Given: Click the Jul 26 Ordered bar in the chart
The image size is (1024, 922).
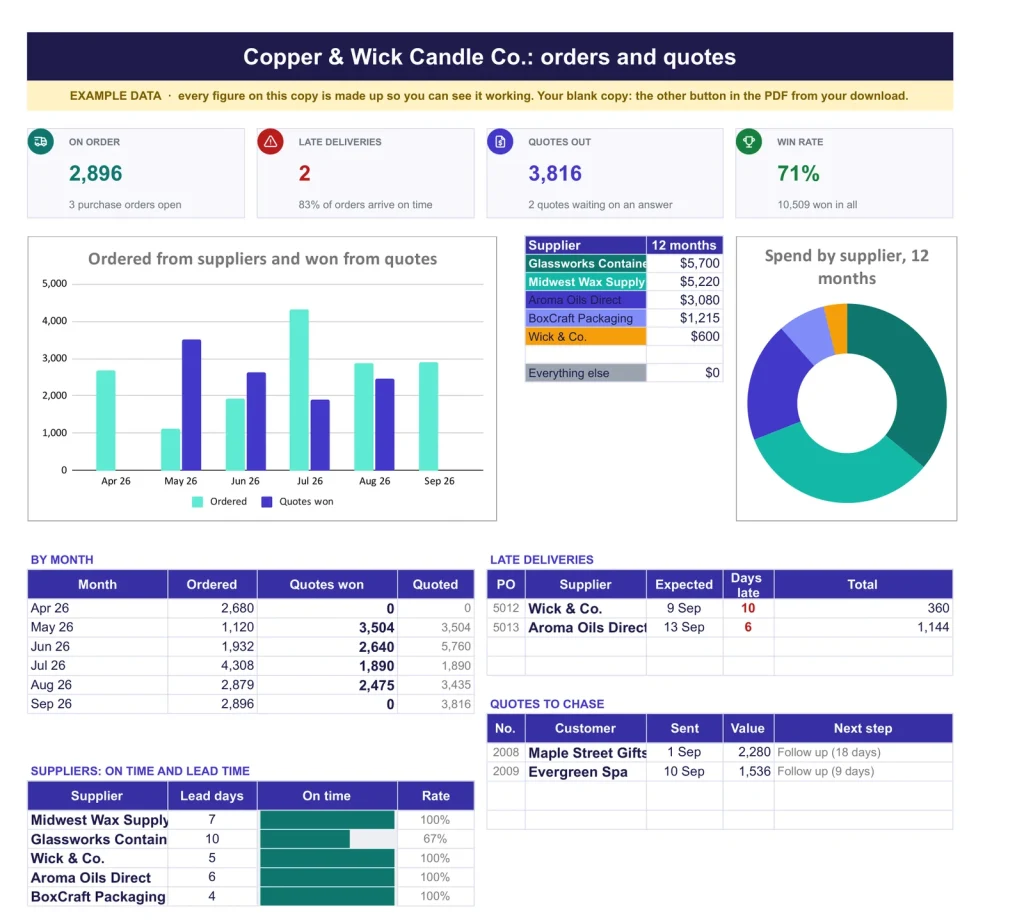Looking at the screenshot, I should (x=299, y=390).
